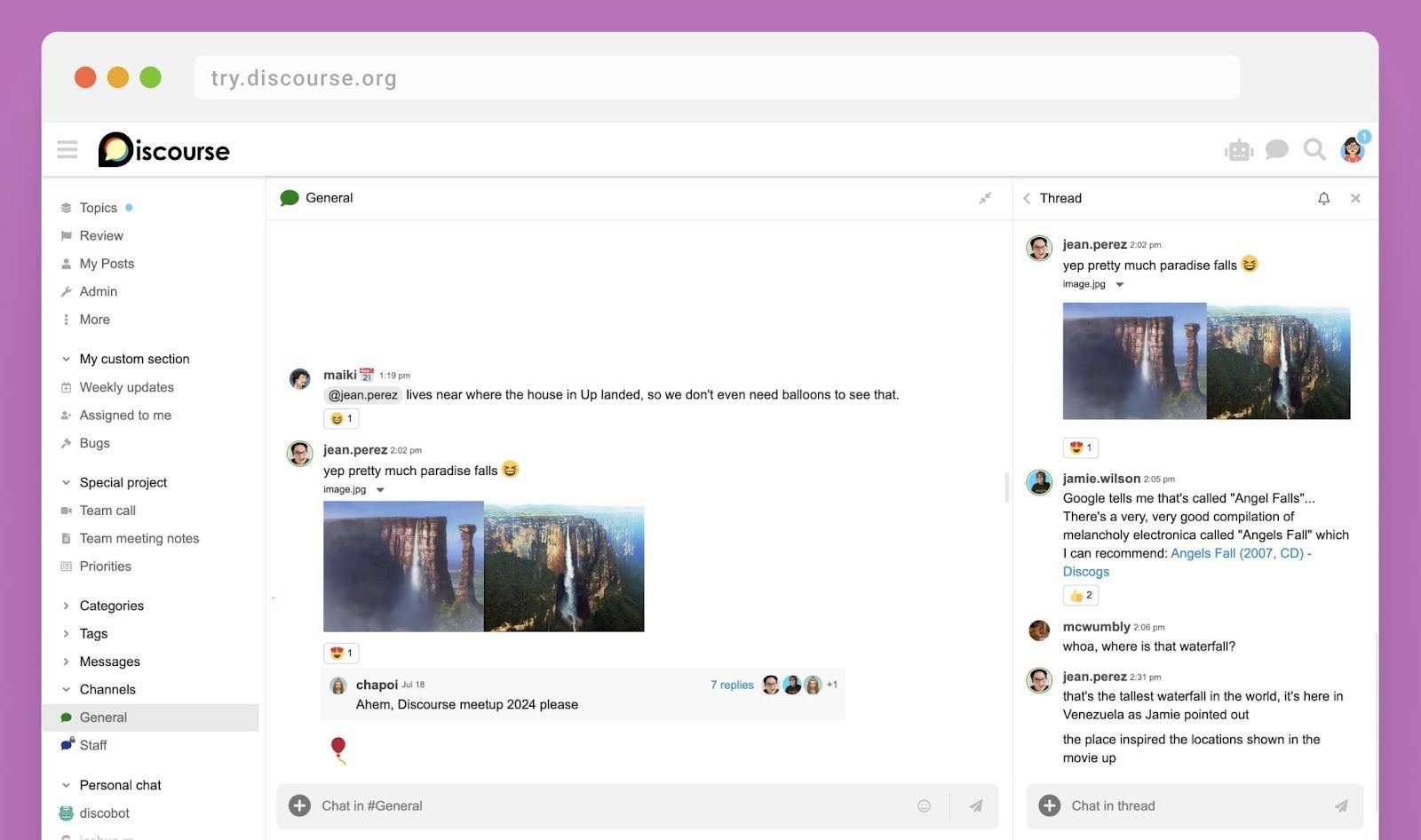Open search from the header
The width and height of the screenshot is (1421, 840).
point(1314,149)
